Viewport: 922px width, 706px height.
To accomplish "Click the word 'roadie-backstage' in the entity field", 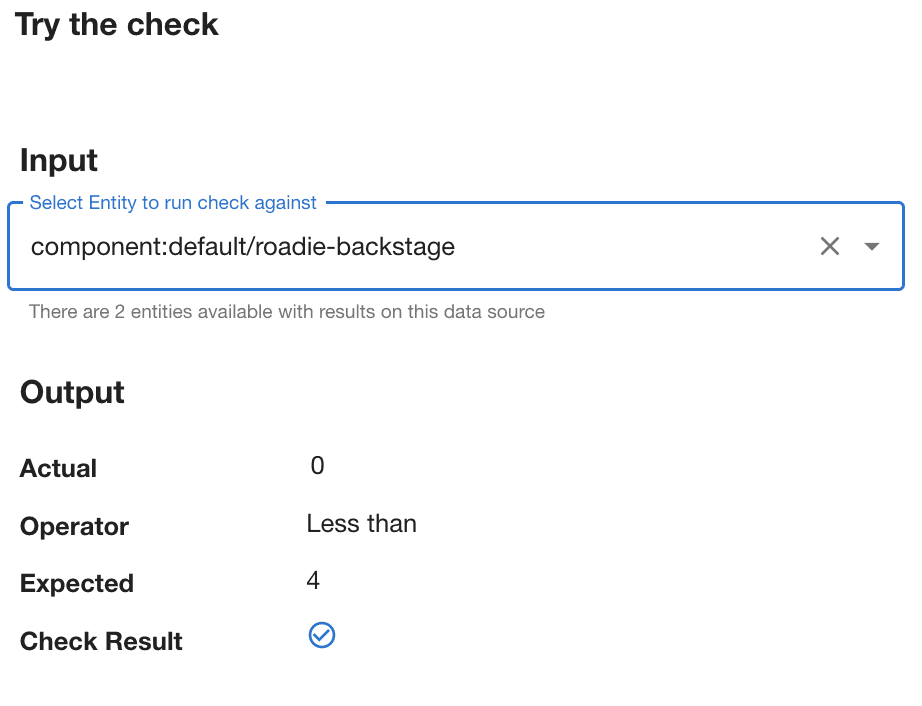I will [x=355, y=247].
